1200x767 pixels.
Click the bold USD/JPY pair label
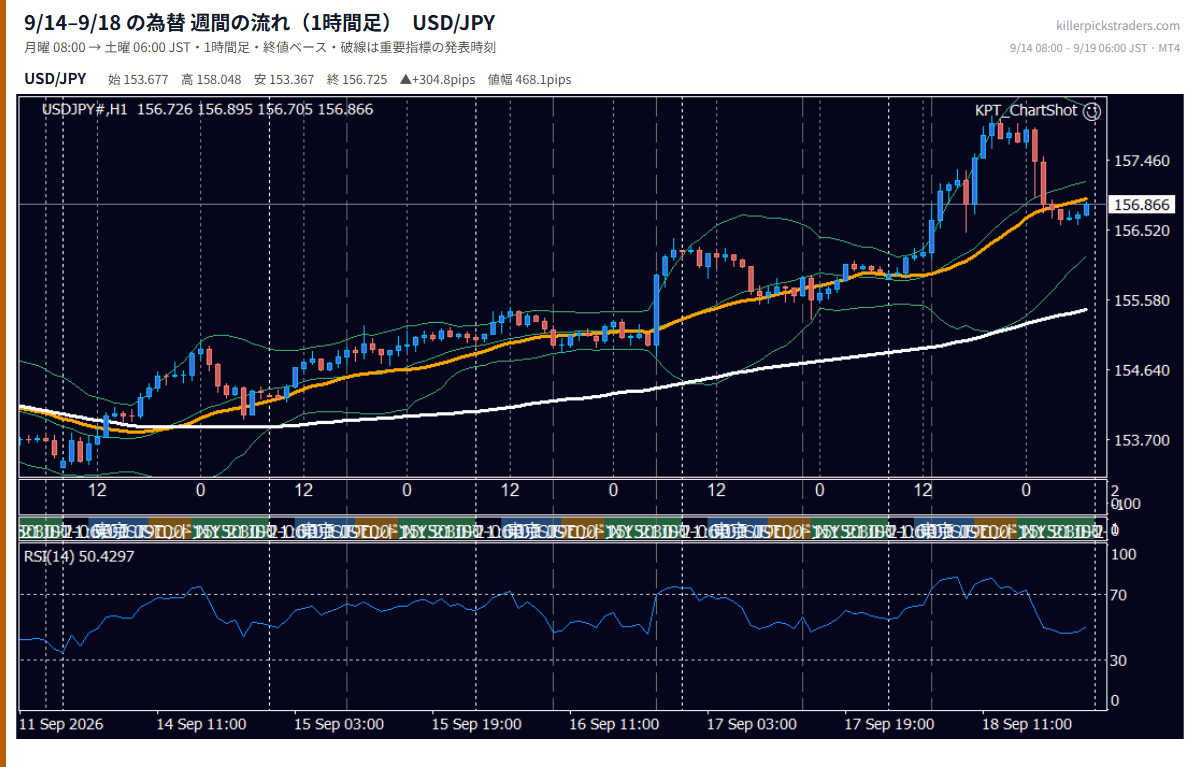tap(55, 79)
